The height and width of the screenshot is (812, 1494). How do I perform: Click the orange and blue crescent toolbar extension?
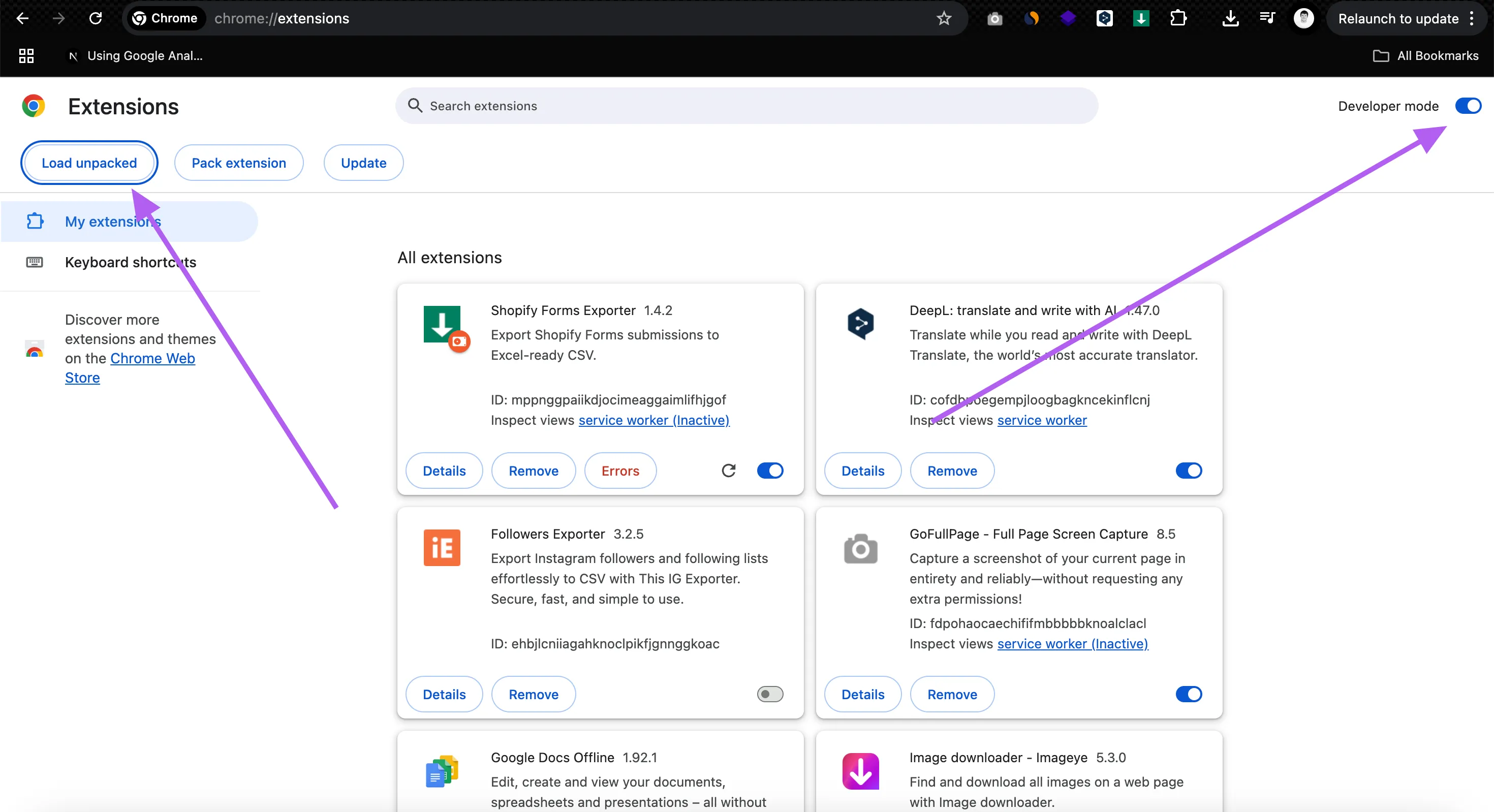click(x=1031, y=19)
